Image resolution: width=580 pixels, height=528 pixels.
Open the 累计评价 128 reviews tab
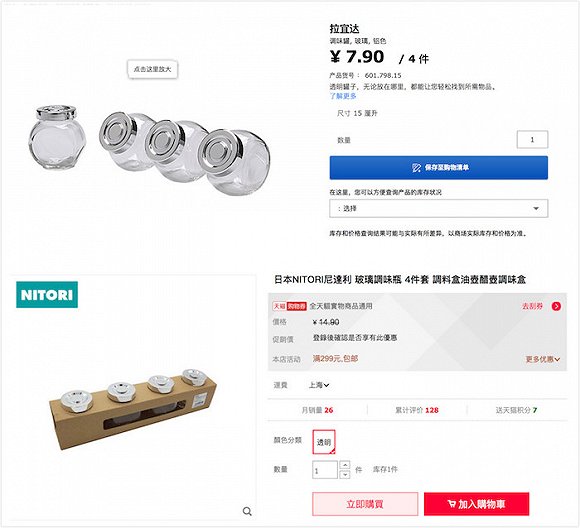pyautogui.click(x=417, y=410)
